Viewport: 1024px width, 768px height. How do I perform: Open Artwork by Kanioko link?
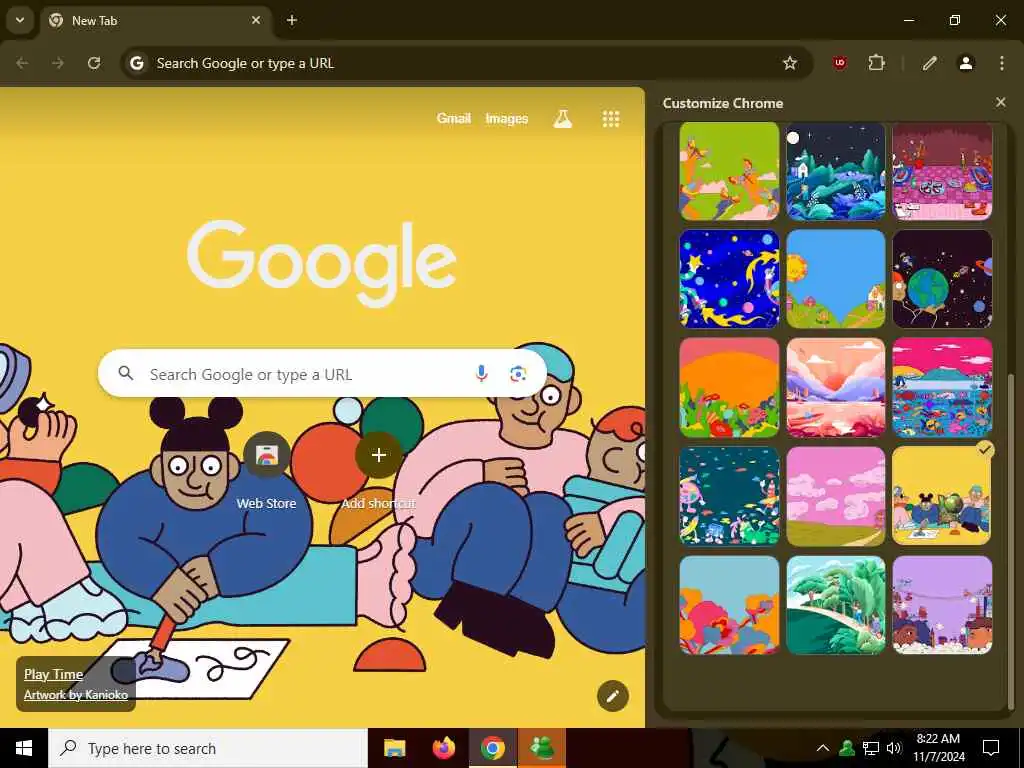point(76,695)
